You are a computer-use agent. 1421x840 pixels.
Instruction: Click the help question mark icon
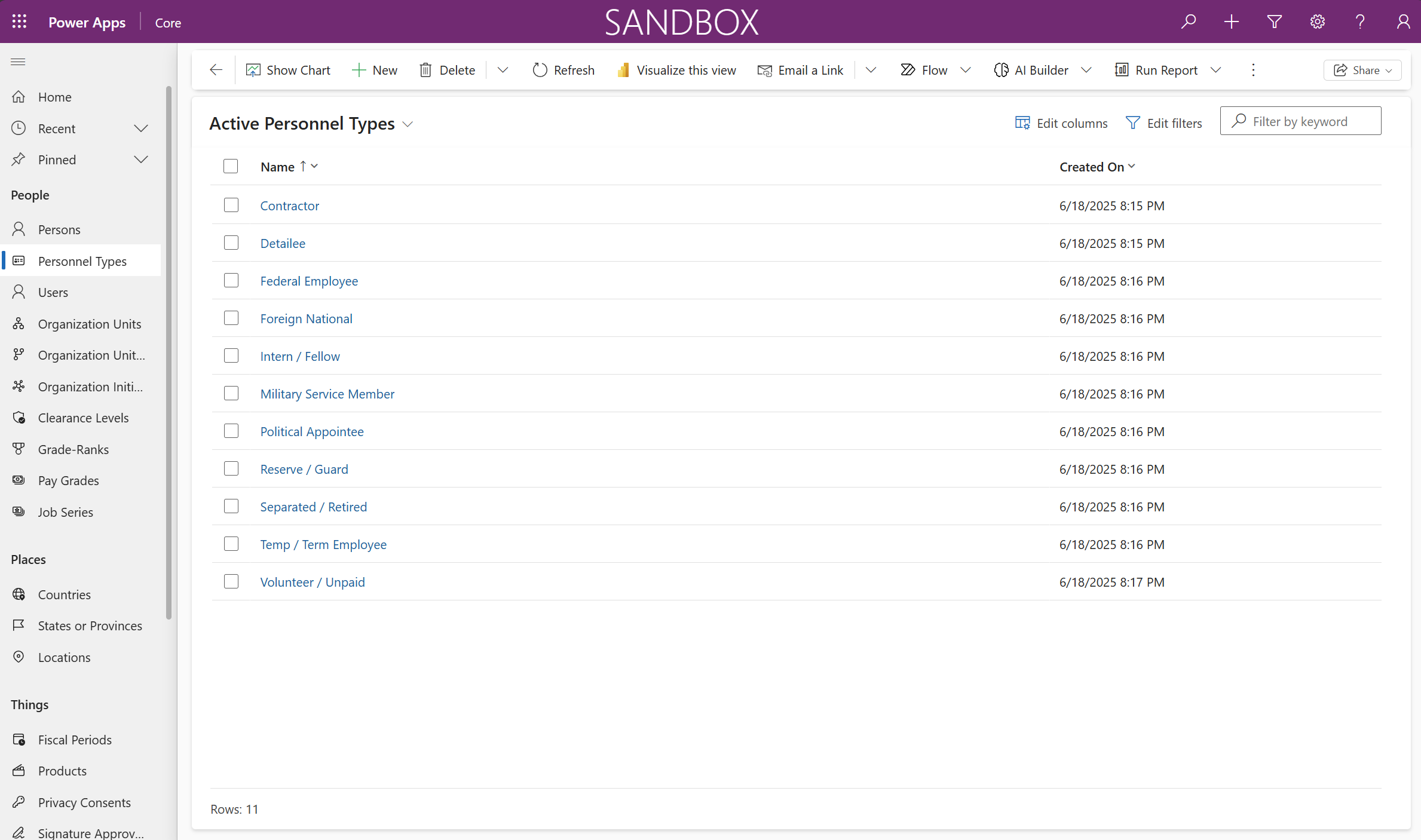coord(1361,22)
